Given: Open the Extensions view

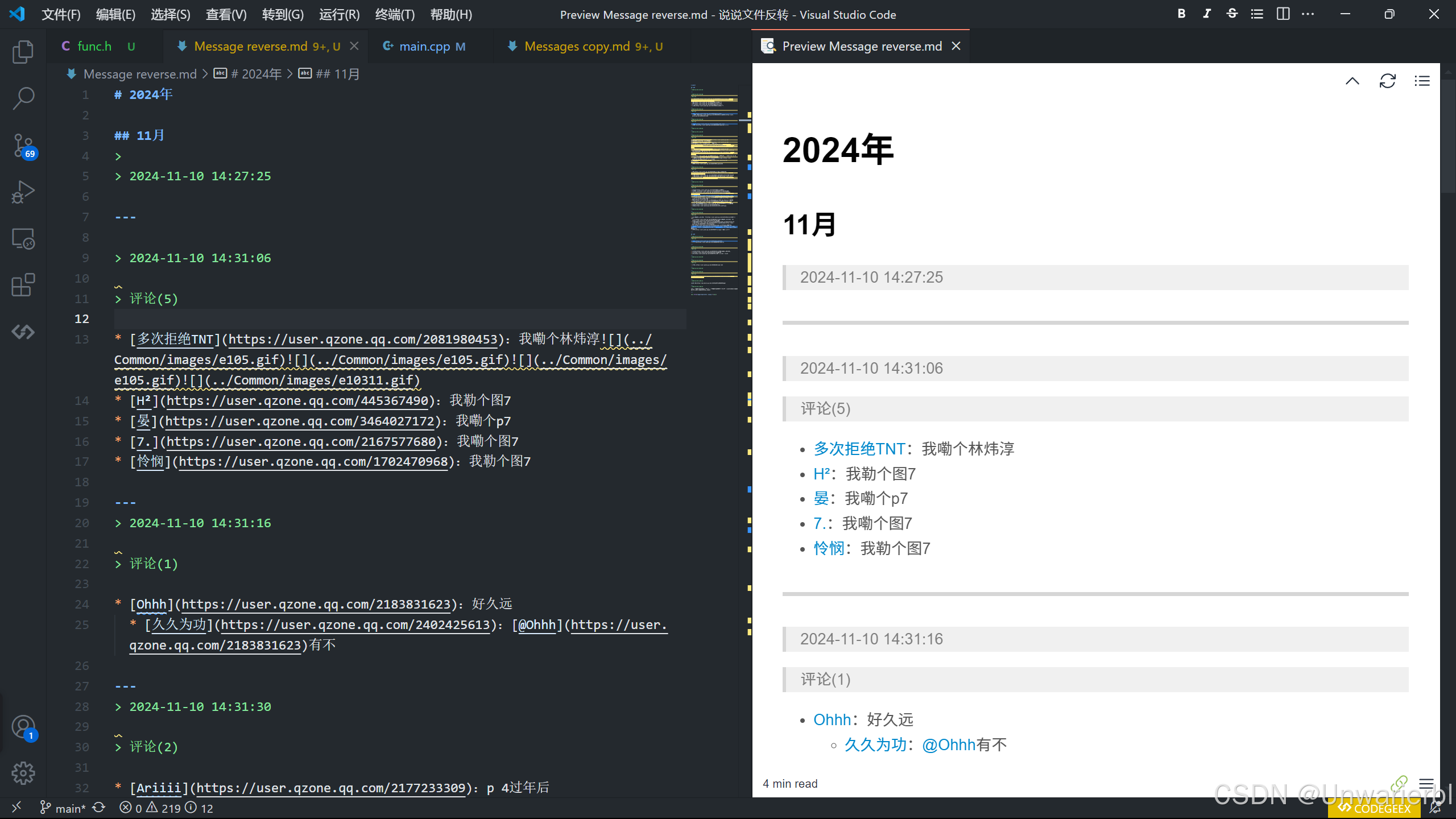Looking at the screenshot, I should pyautogui.click(x=23, y=285).
